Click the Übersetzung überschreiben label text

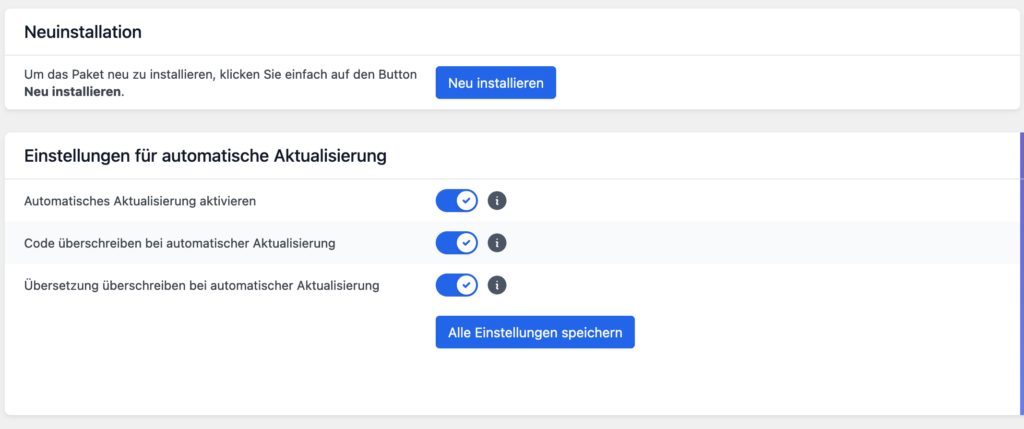[201, 286]
